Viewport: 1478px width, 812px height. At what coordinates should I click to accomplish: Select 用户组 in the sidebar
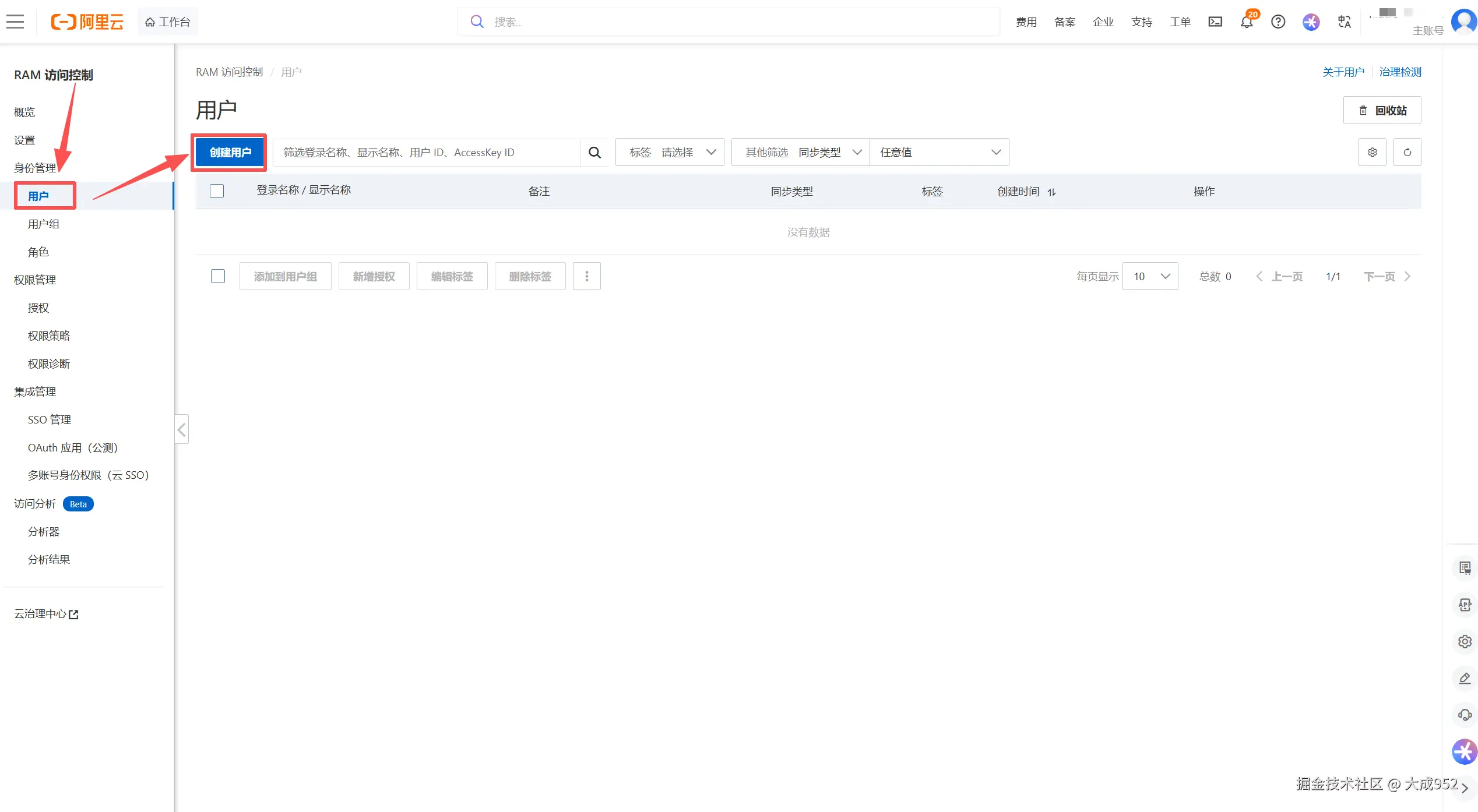44,224
